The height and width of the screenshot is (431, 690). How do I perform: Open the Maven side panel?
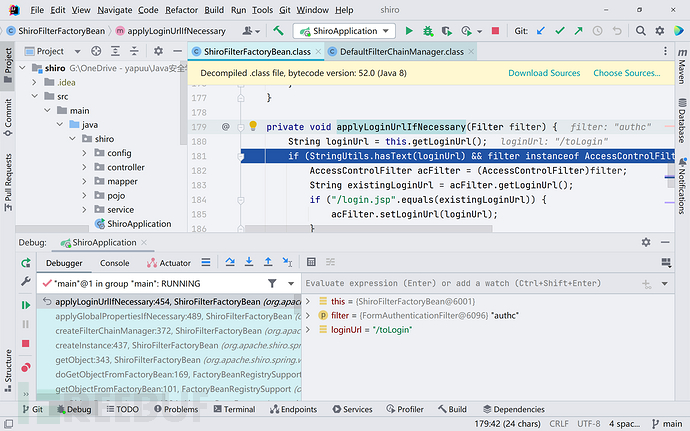682,66
